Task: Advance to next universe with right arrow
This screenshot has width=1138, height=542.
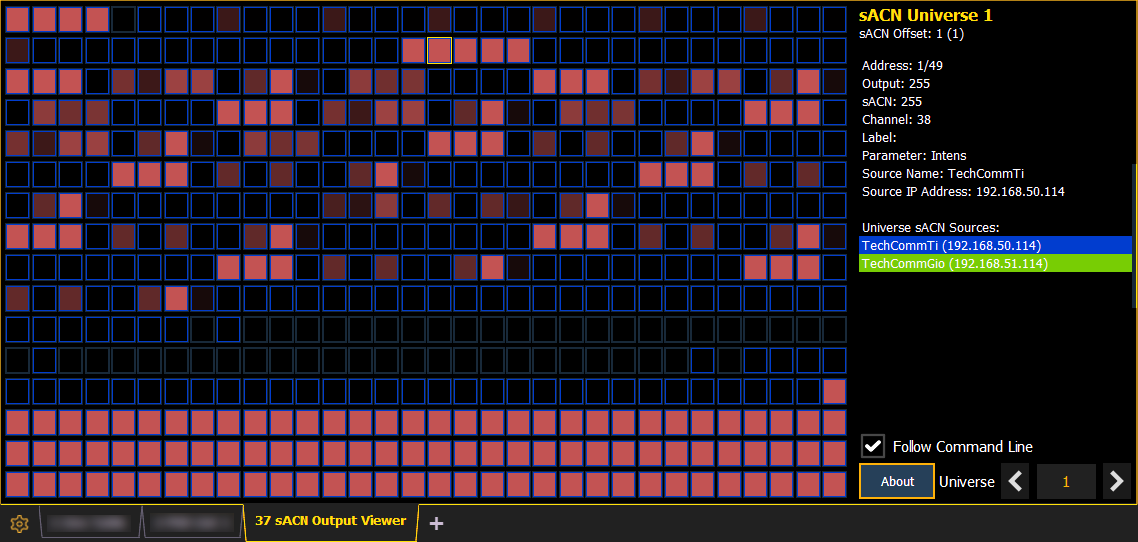Action: (x=1116, y=482)
